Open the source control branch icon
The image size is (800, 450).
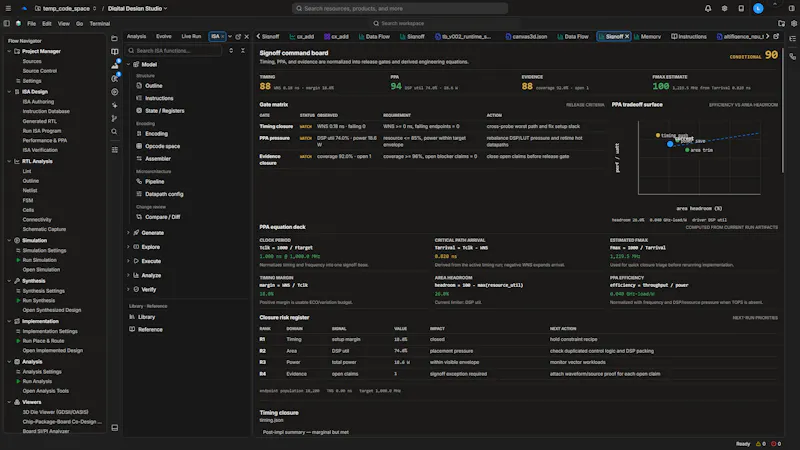point(114,118)
